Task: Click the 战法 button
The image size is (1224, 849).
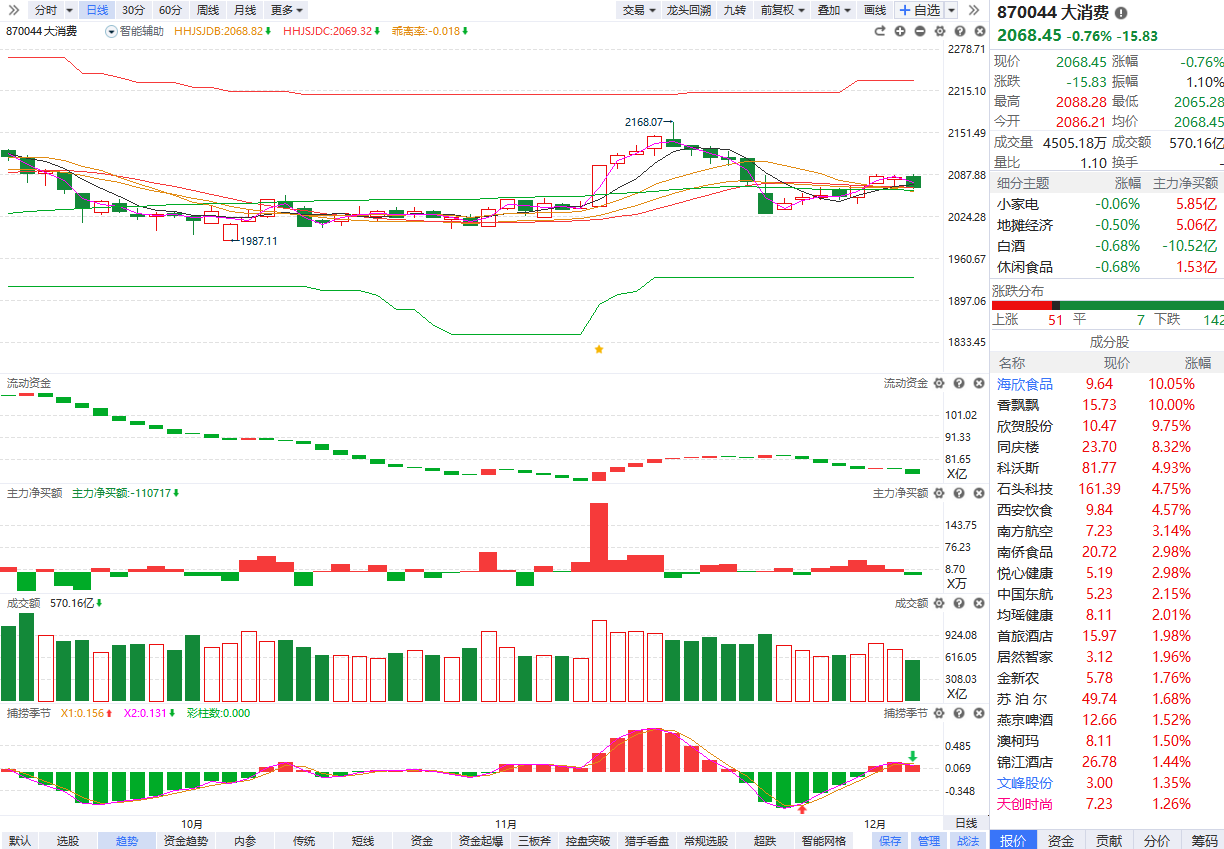Action: click(968, 841)
